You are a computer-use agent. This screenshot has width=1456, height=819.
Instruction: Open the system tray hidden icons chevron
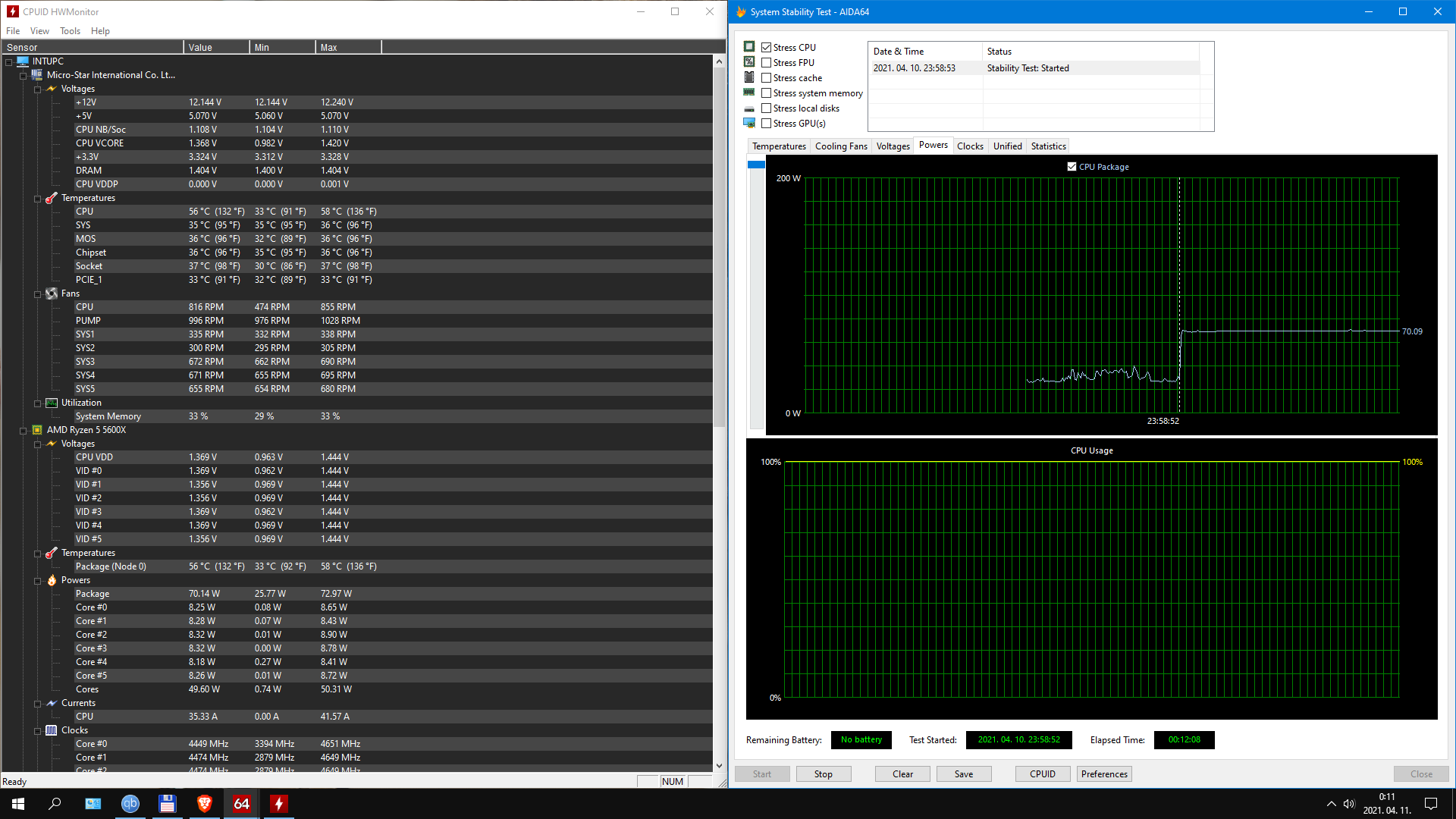(1331, 804)
